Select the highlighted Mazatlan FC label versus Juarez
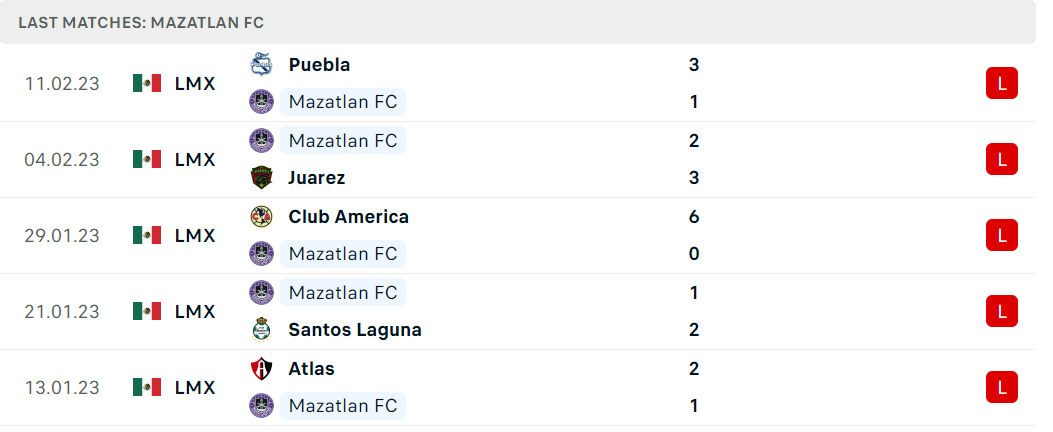The width and height of the screenshot is (1053, 432). click(x=342, y=140)
